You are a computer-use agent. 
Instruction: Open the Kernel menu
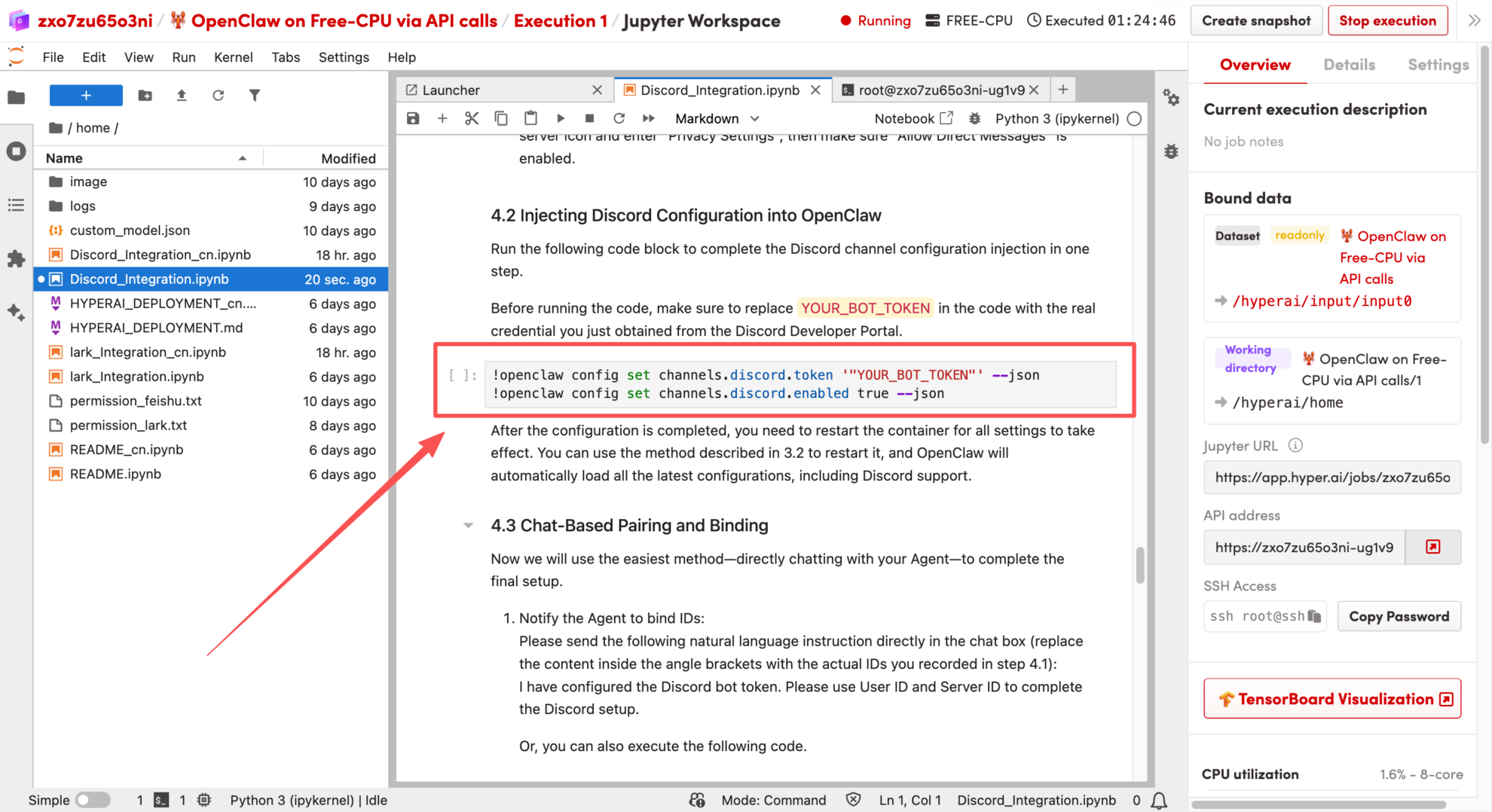coord(233,57)
